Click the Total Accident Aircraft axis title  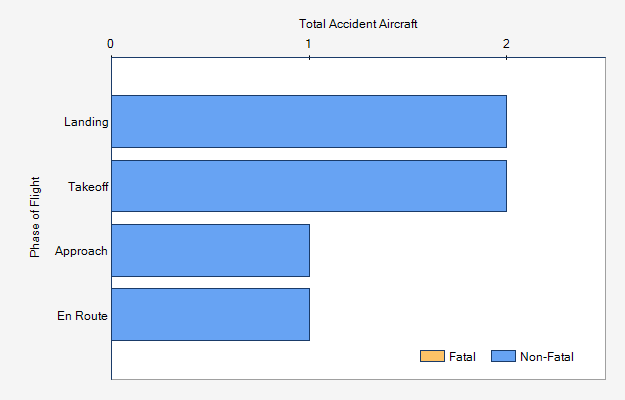[358, 24]
